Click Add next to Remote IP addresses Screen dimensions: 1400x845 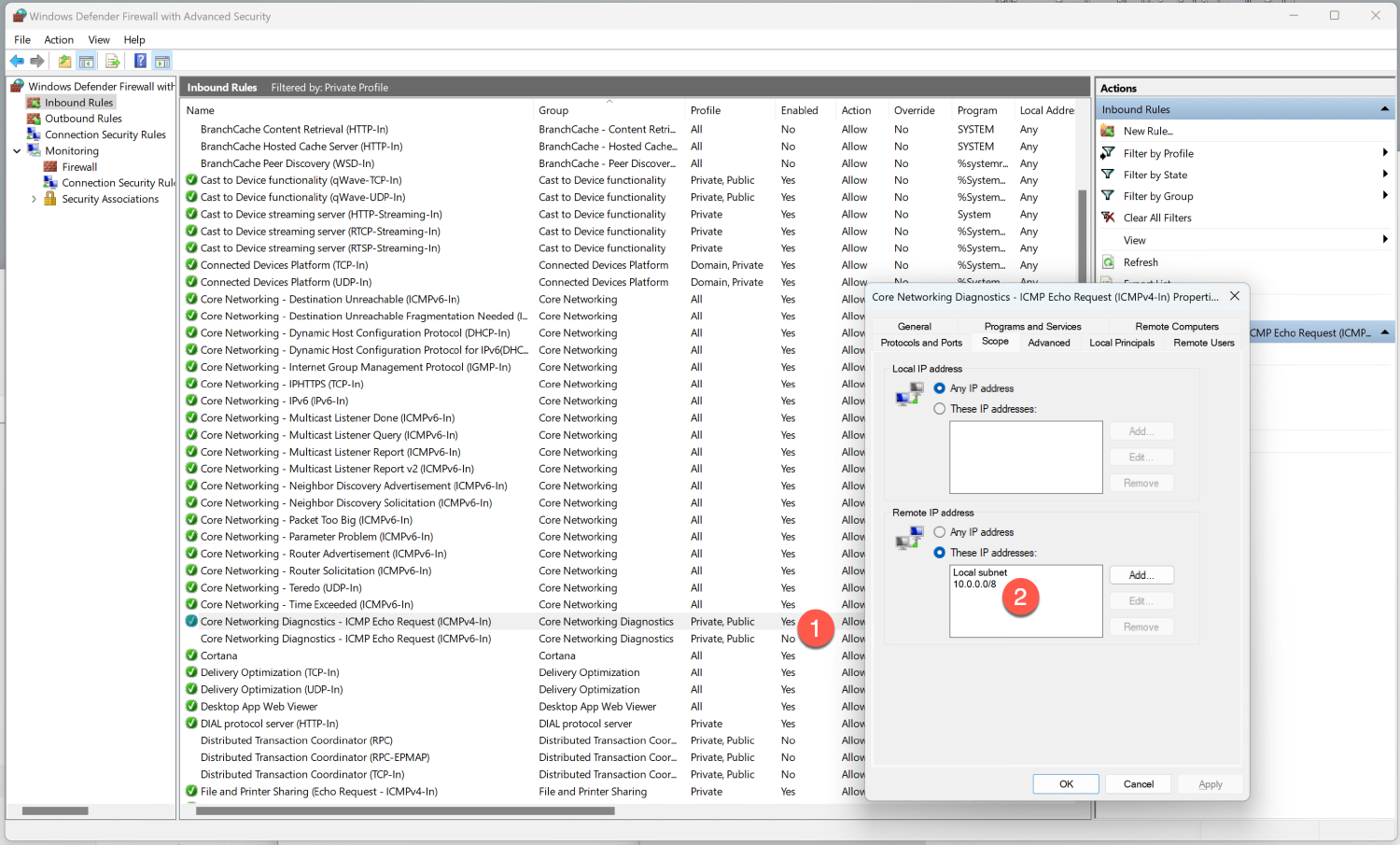pyautogui.click(x=1141, y=574)
